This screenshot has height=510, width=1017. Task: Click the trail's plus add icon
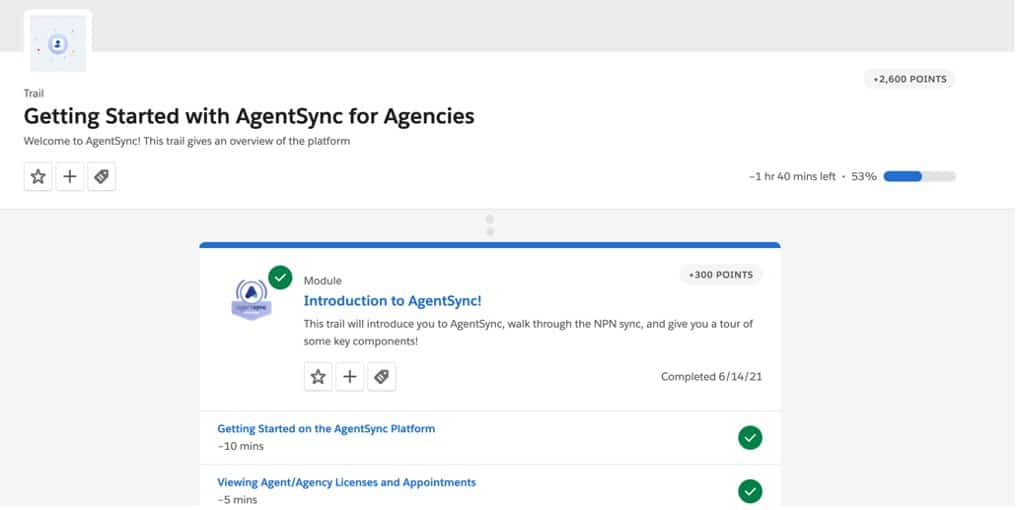(x=70, y=176)
